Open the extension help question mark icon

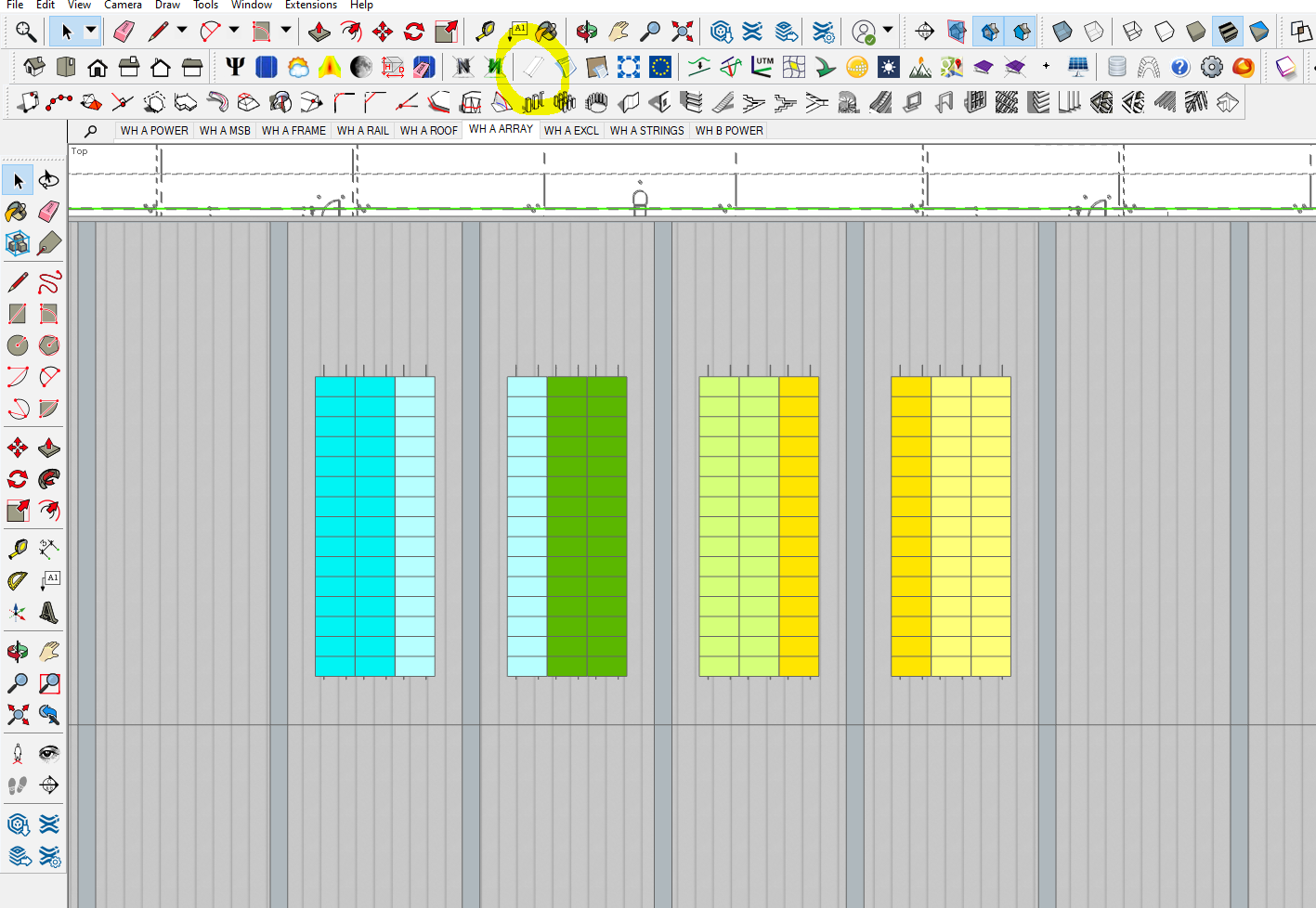(1179, 67)
